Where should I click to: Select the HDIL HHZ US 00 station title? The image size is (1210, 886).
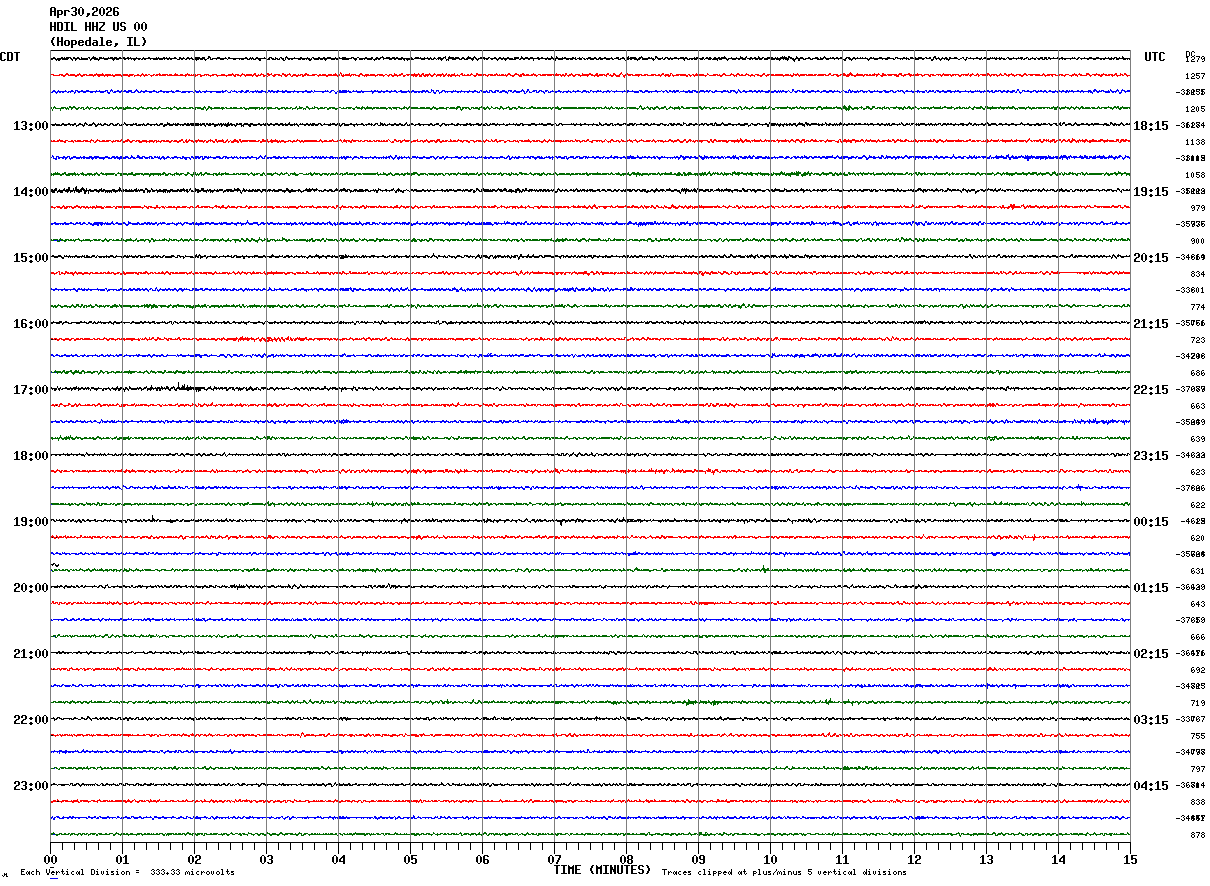click(x=98, y=27)
